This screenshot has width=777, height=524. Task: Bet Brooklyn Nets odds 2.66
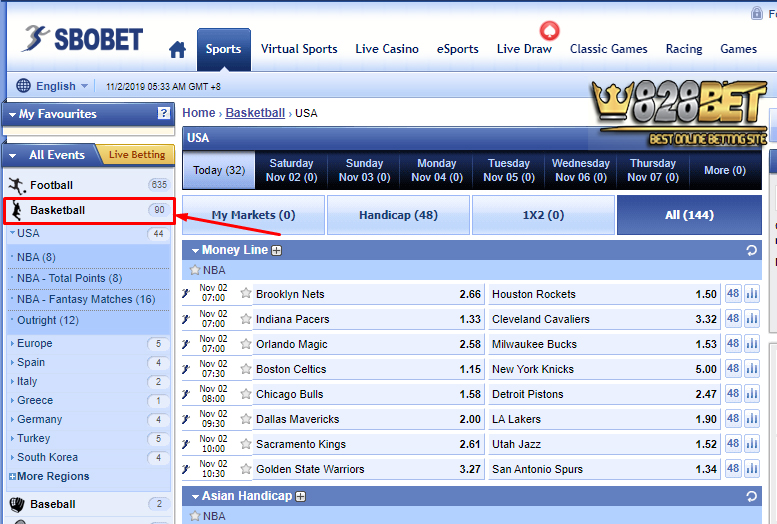(470, 294)
